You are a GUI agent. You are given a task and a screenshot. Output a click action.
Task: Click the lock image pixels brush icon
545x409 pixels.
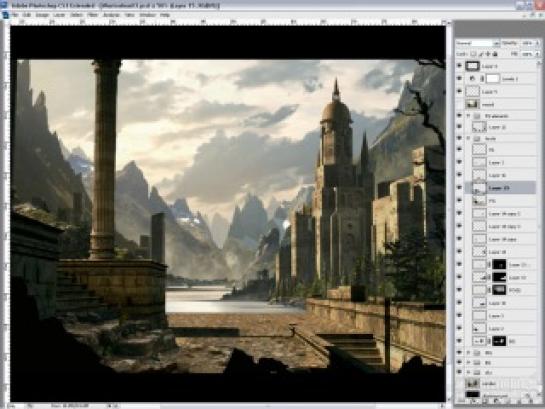[x=481, y=54]
